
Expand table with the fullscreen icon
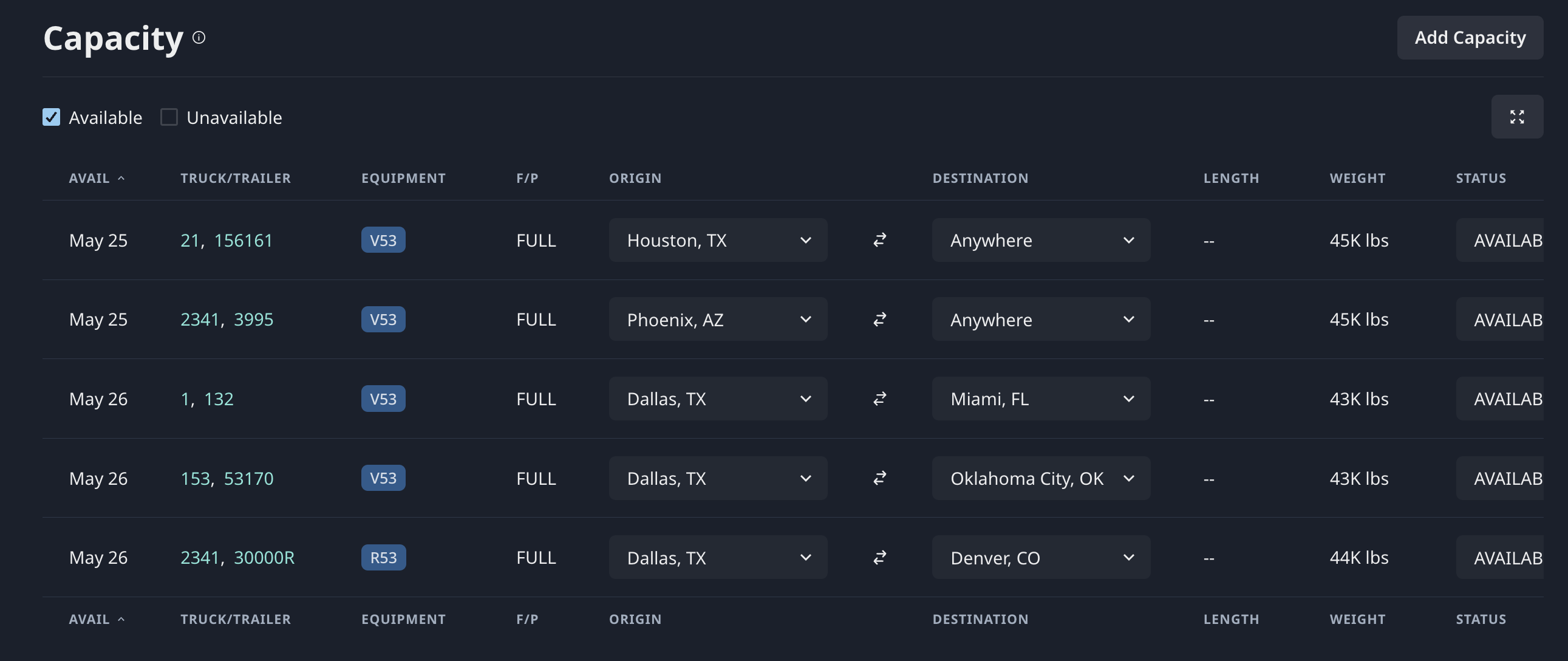(1516, 117)
